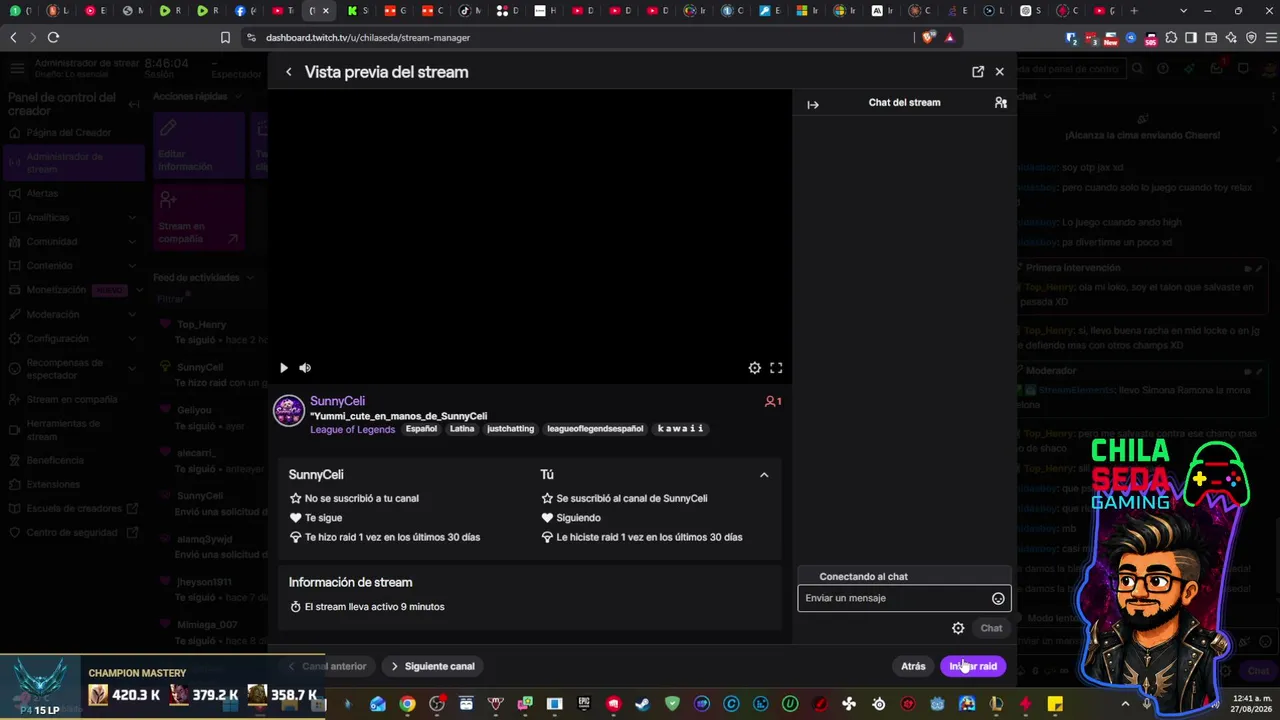Pop out the stream preview in a new window
The width and height of the screenshot is (1280, 720).
(978, 72)
